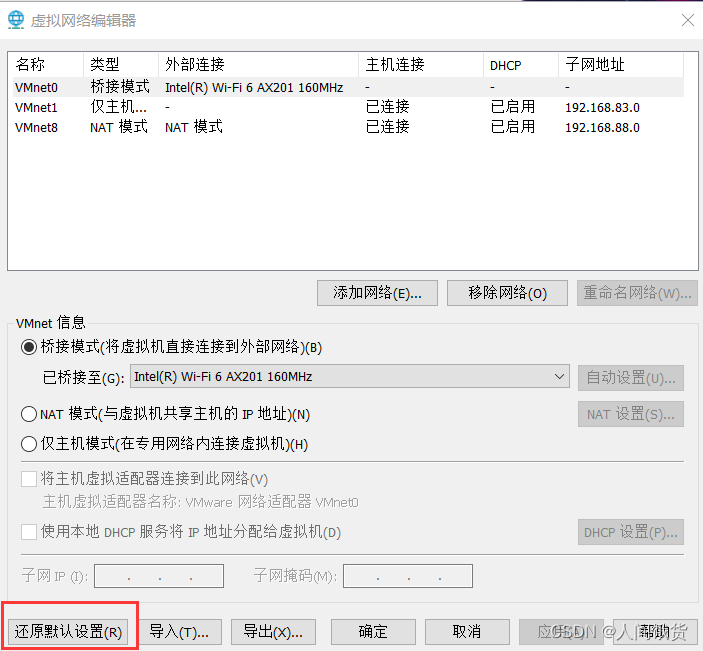Click NAT 模式 type cell in VMnet8 row
Screen dimensions: 703x651
[x=119, y=127]
